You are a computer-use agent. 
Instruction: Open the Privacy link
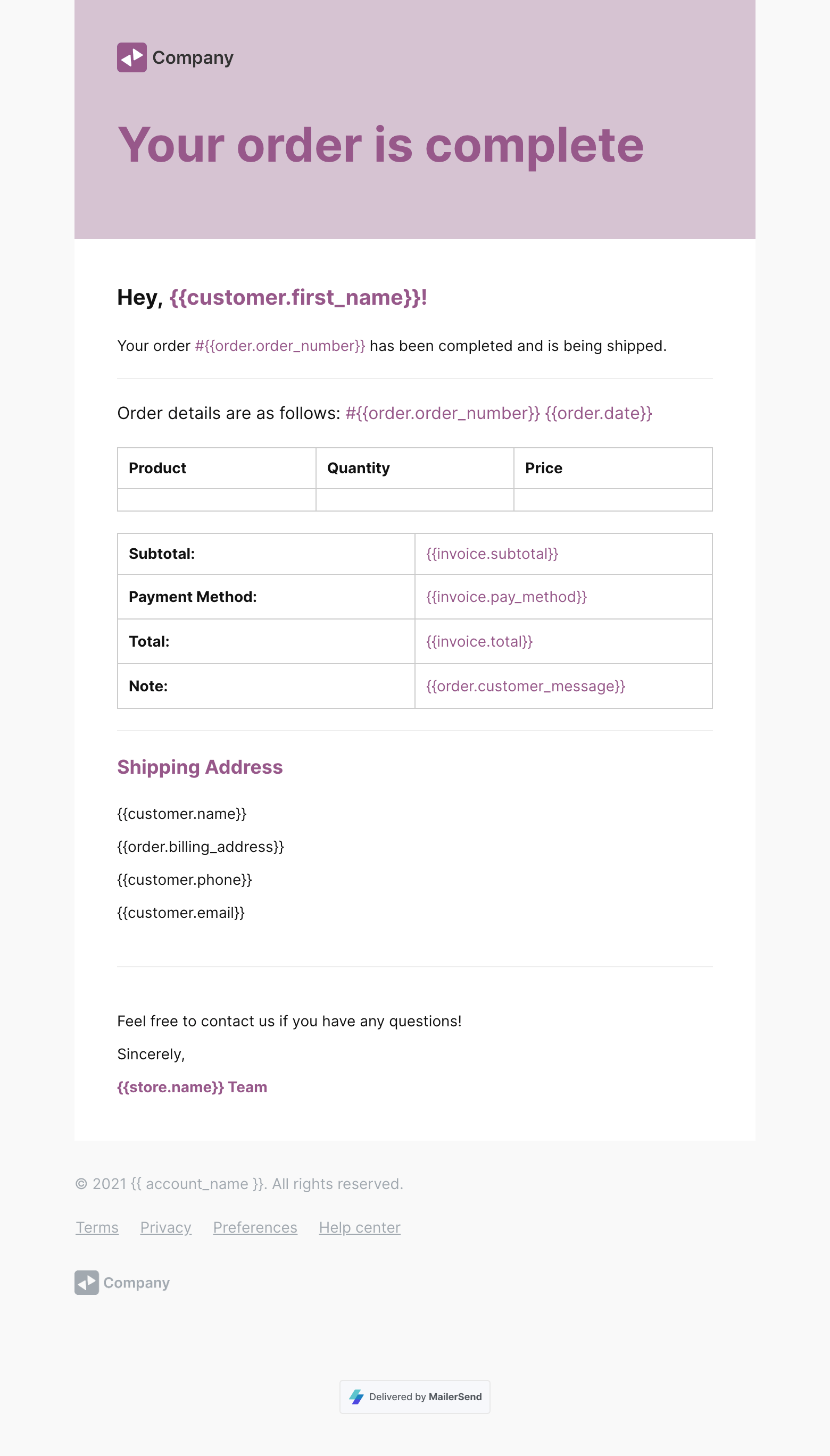165,1227
